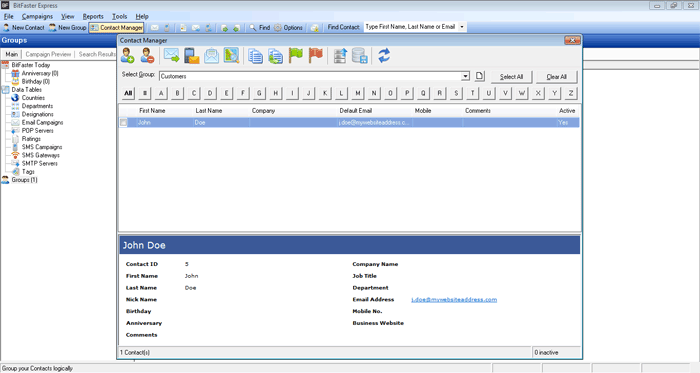700x373 pixels.
Task: Check the box for John Doe row
Action: tap(123, 122)
